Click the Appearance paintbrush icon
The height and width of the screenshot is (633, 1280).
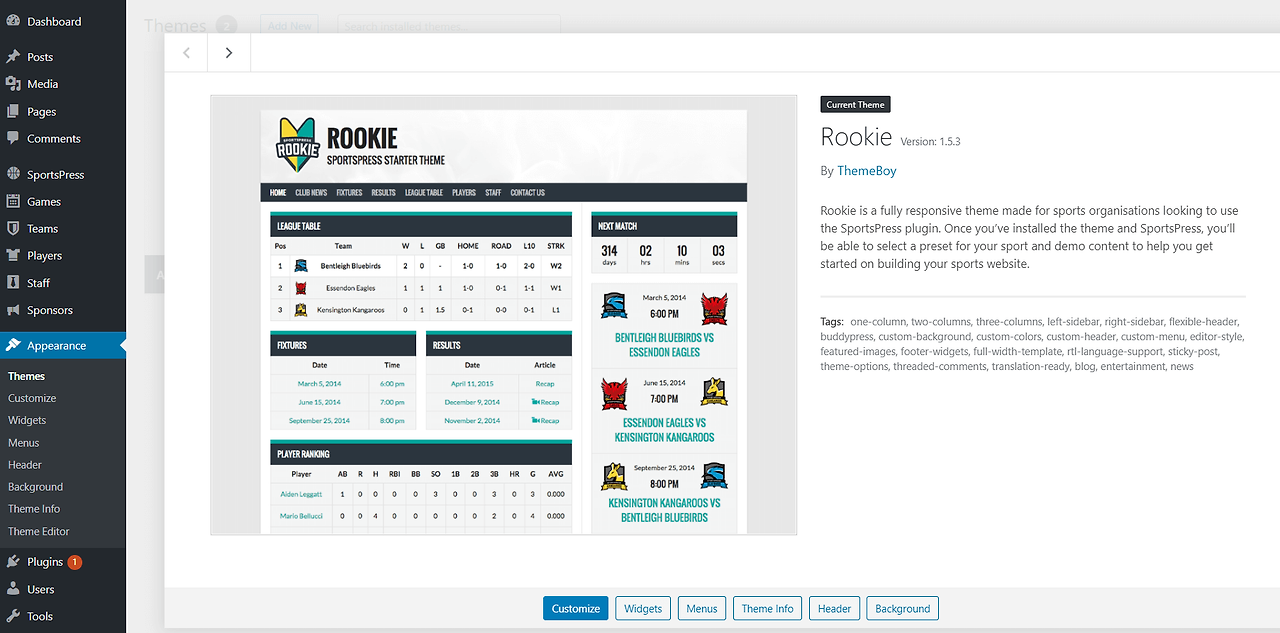[x=13, y=345]
